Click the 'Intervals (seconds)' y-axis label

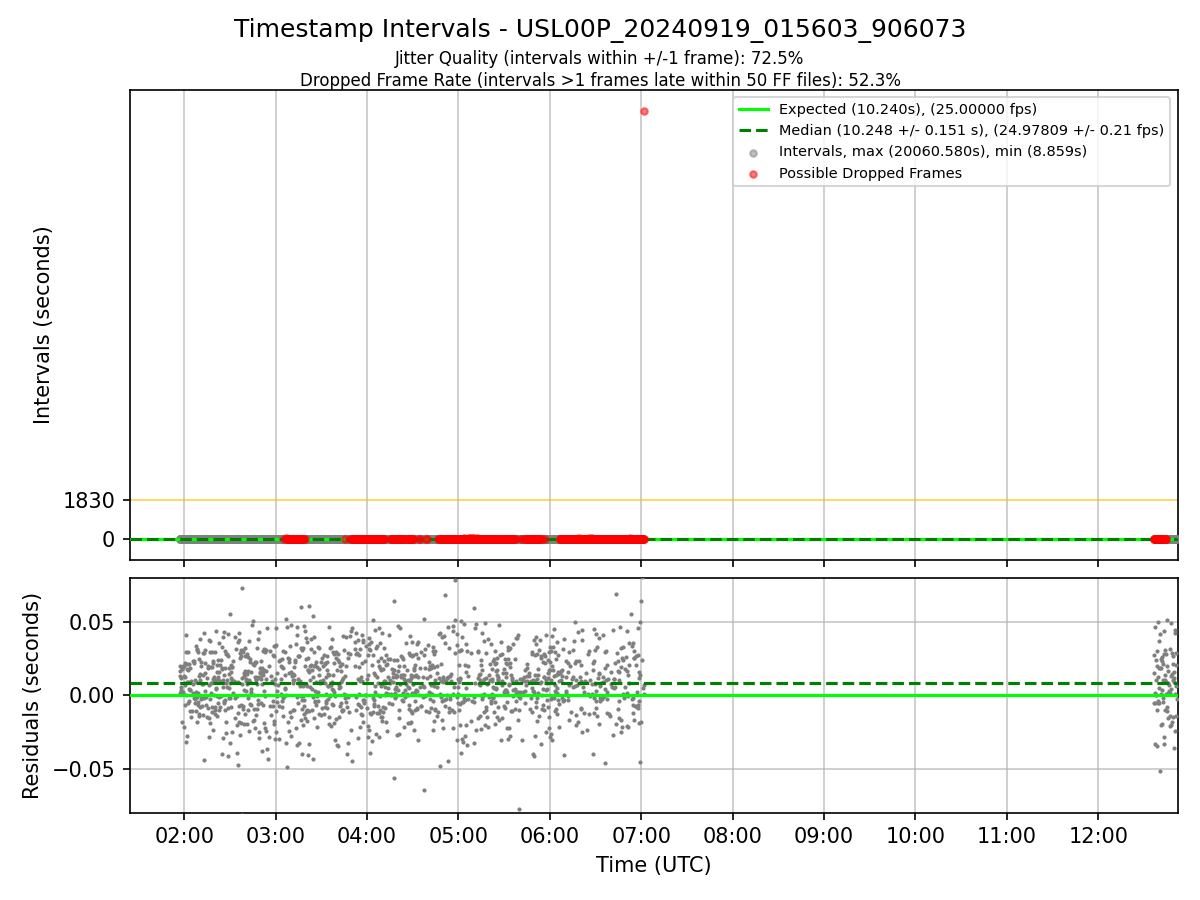click(x=42, y=325)
